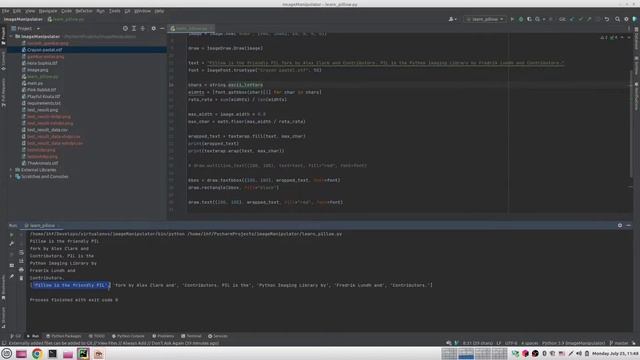Click the Git push arrow icon in toolbar
The image size is (640, 360).
[589, 19]
